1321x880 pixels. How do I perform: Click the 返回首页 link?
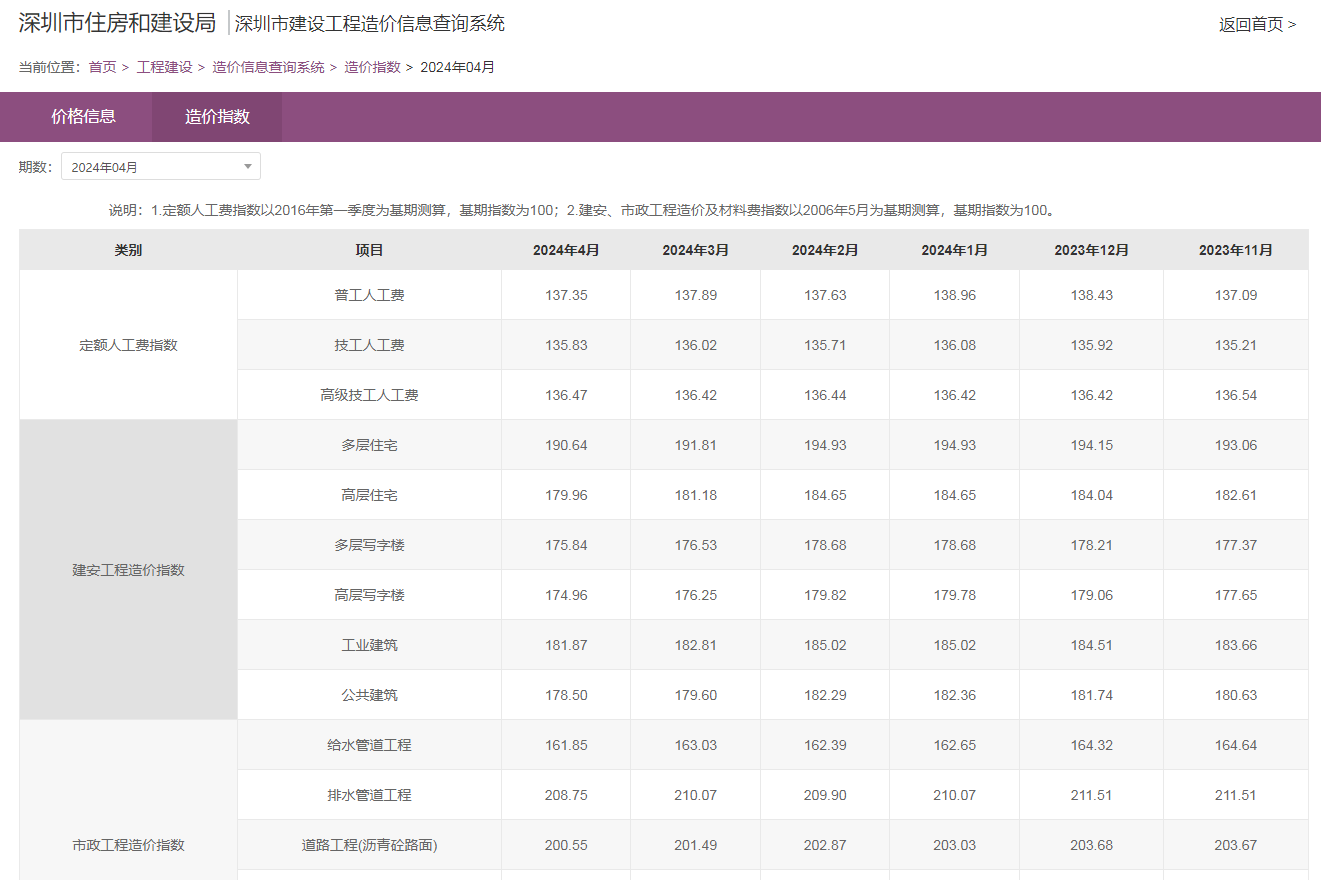click(x=1257, y=24)
